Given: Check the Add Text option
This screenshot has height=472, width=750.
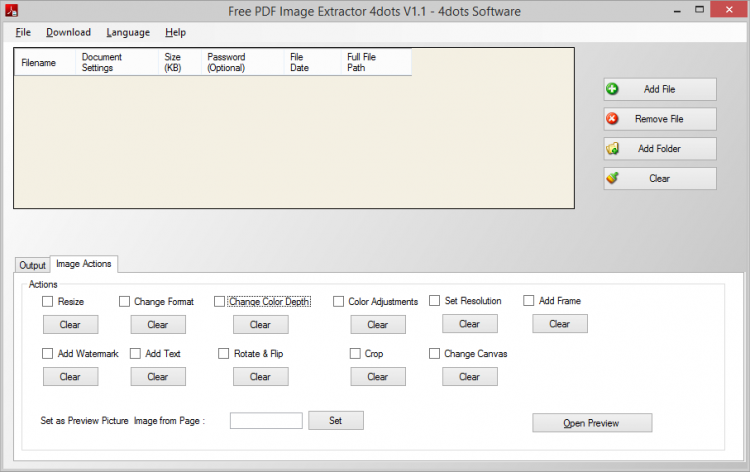Looking at the screenshot, I should click(135, 353).
